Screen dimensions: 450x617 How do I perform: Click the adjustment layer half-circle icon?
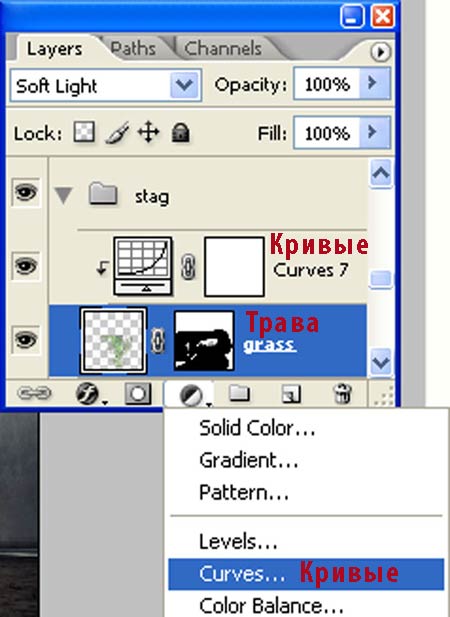[x=191, y=395]
